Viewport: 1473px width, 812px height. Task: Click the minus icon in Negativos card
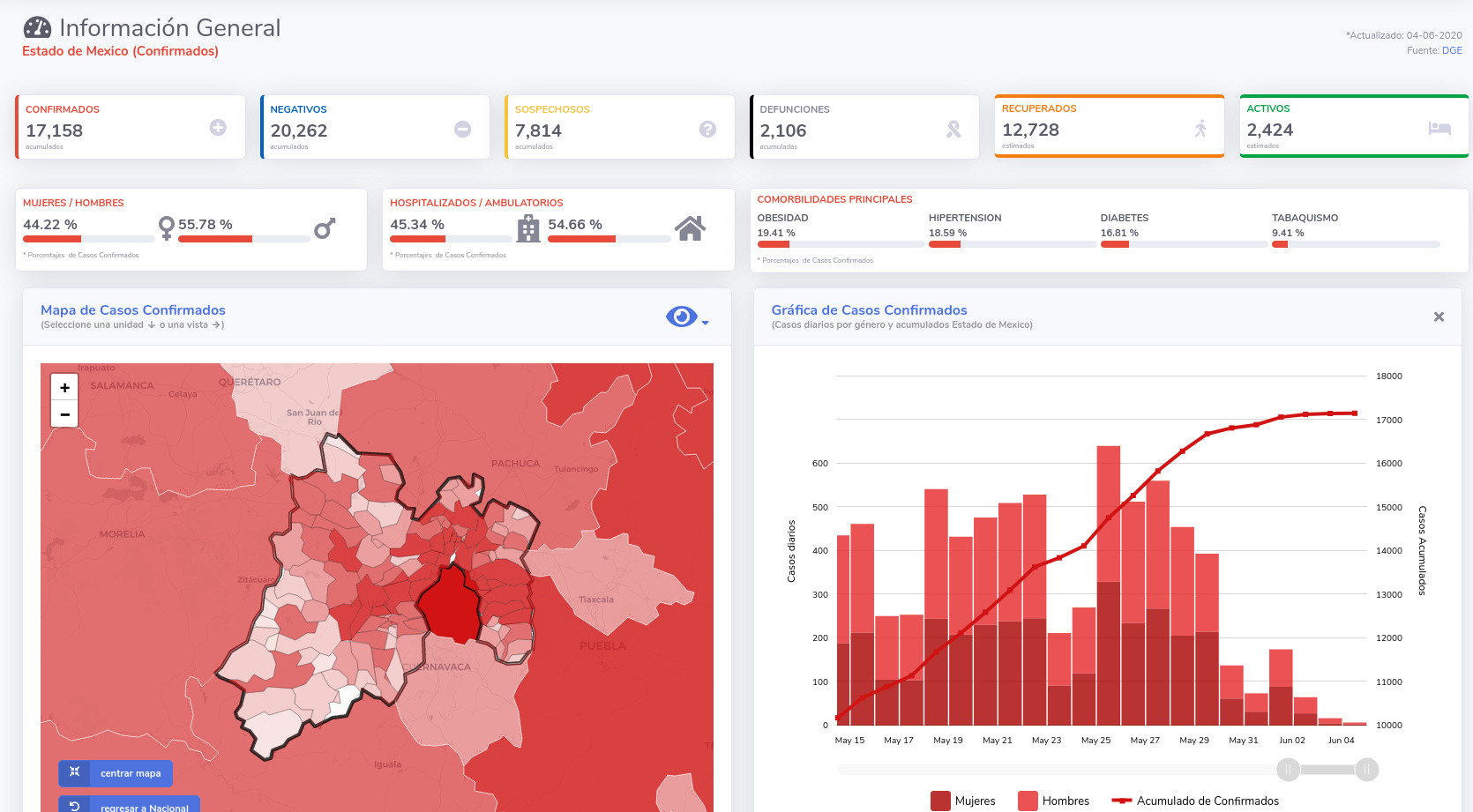pos(462,129)
